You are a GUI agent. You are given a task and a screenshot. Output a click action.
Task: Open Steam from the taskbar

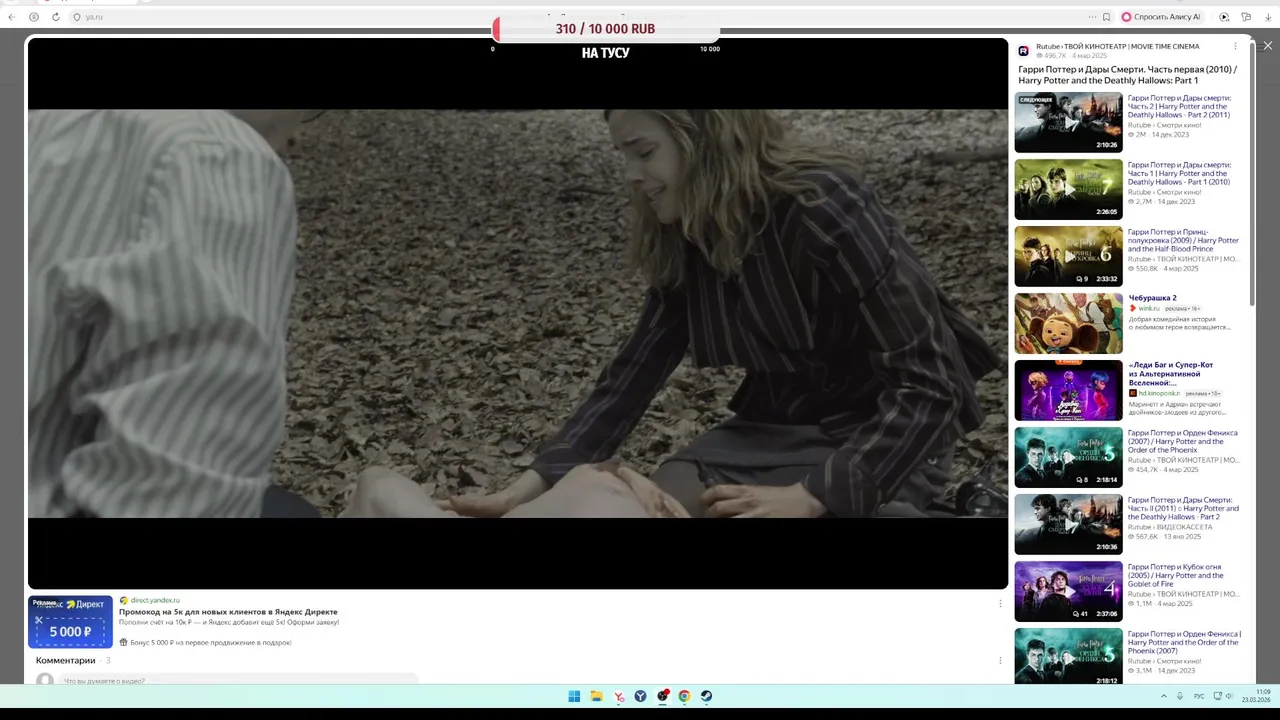[x=706, y=696]
